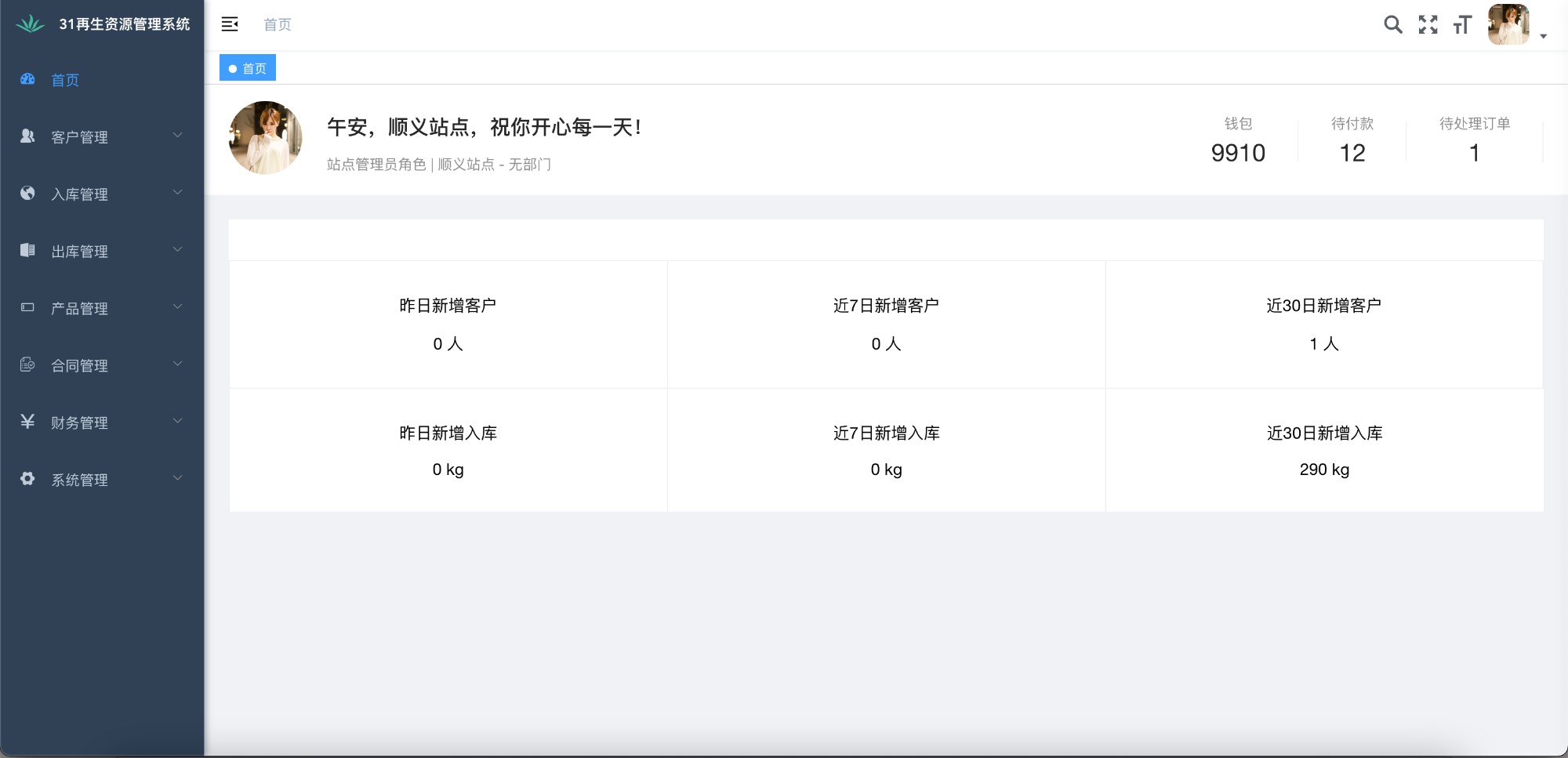The width and height of the screenshot is (1568, 758).
Task: Click 0 人 under 昨日新增客户
Action: [448, 344]
